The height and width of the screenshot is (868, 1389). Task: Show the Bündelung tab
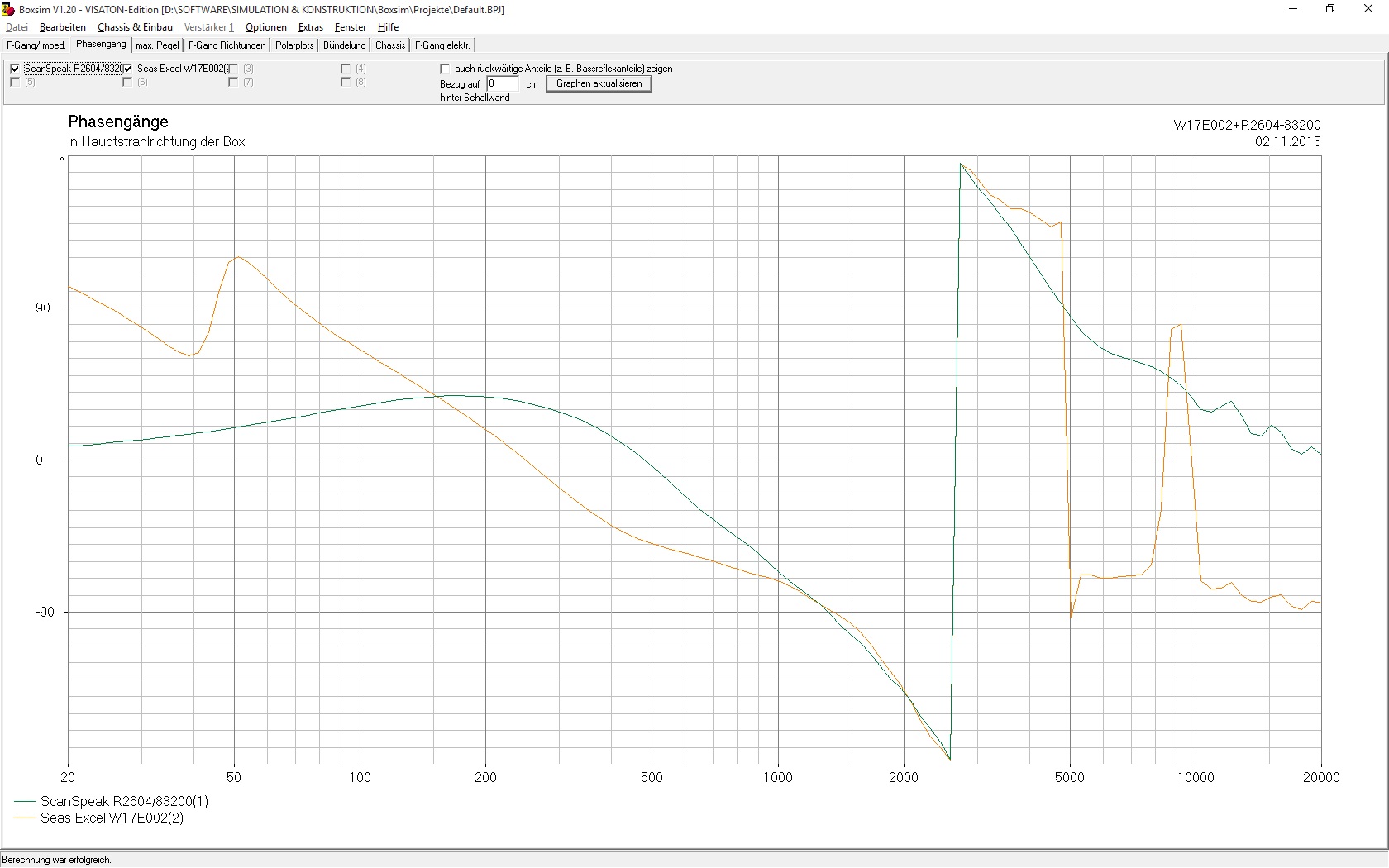coord(344,45)
